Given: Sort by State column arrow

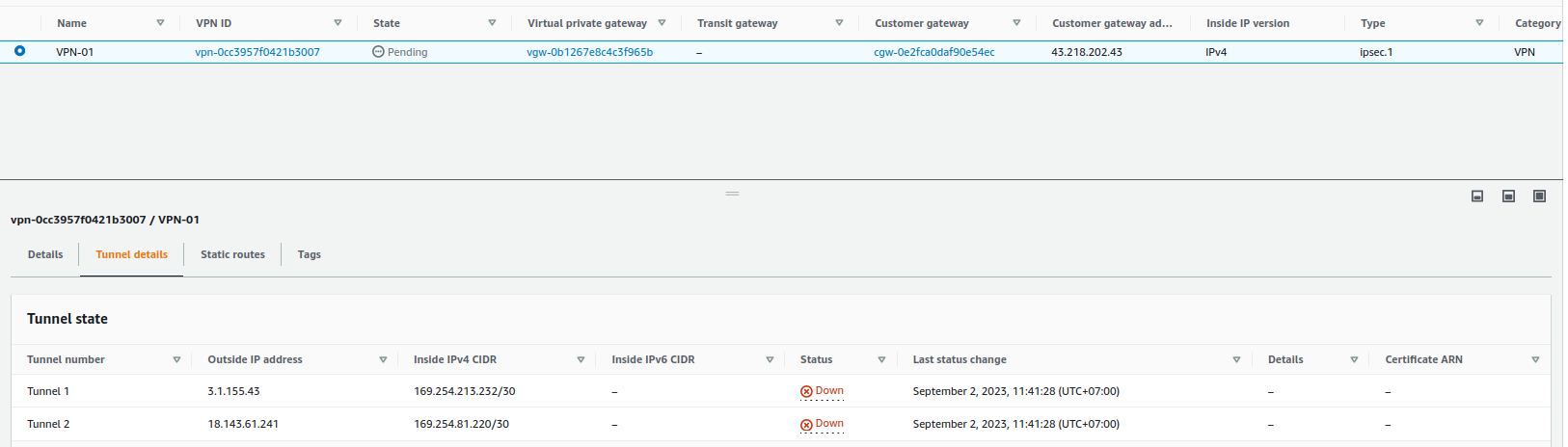Looking at the screenshot, I should point(492,23).
